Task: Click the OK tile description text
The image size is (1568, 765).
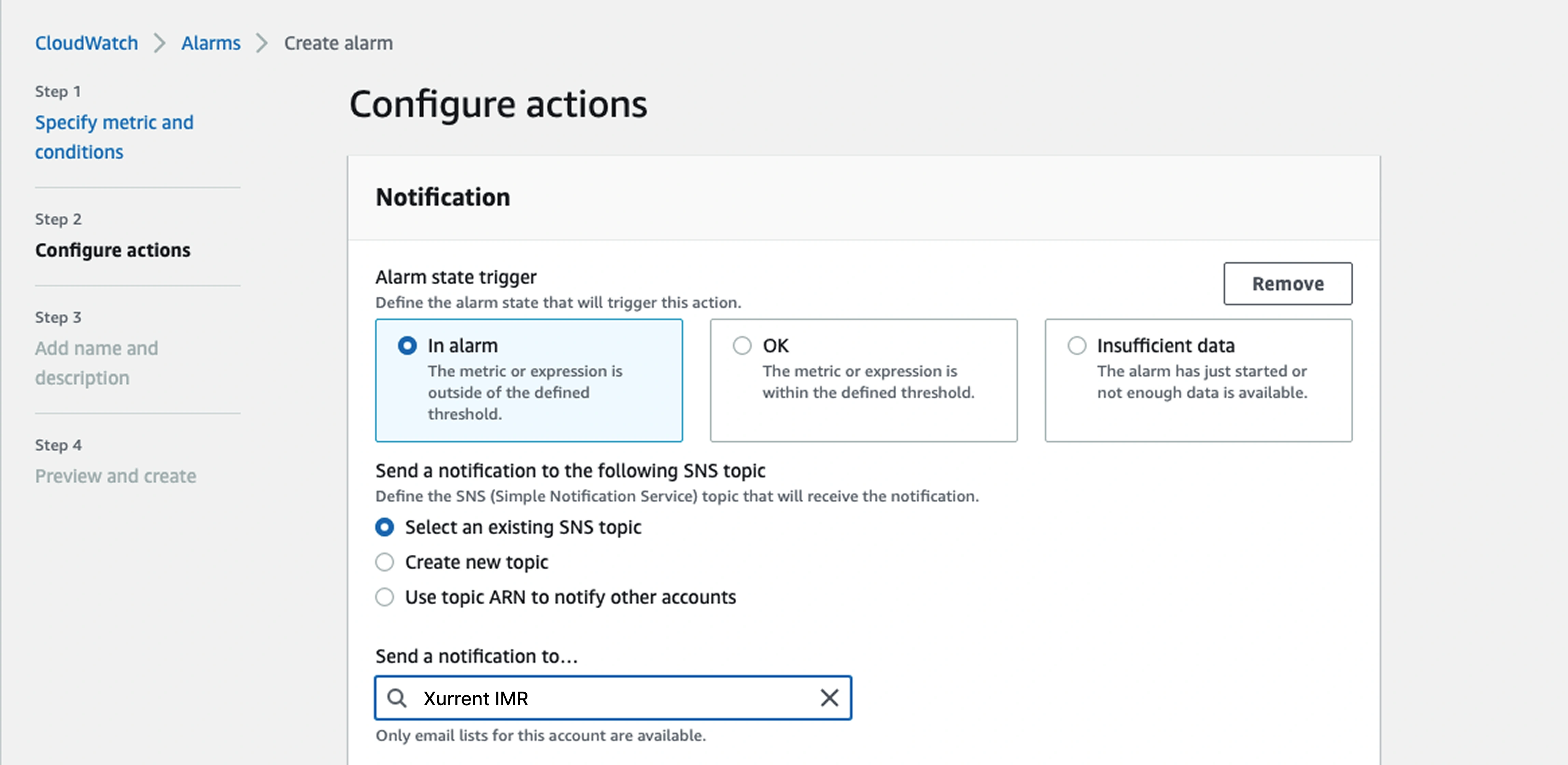Action: (868, 382)
